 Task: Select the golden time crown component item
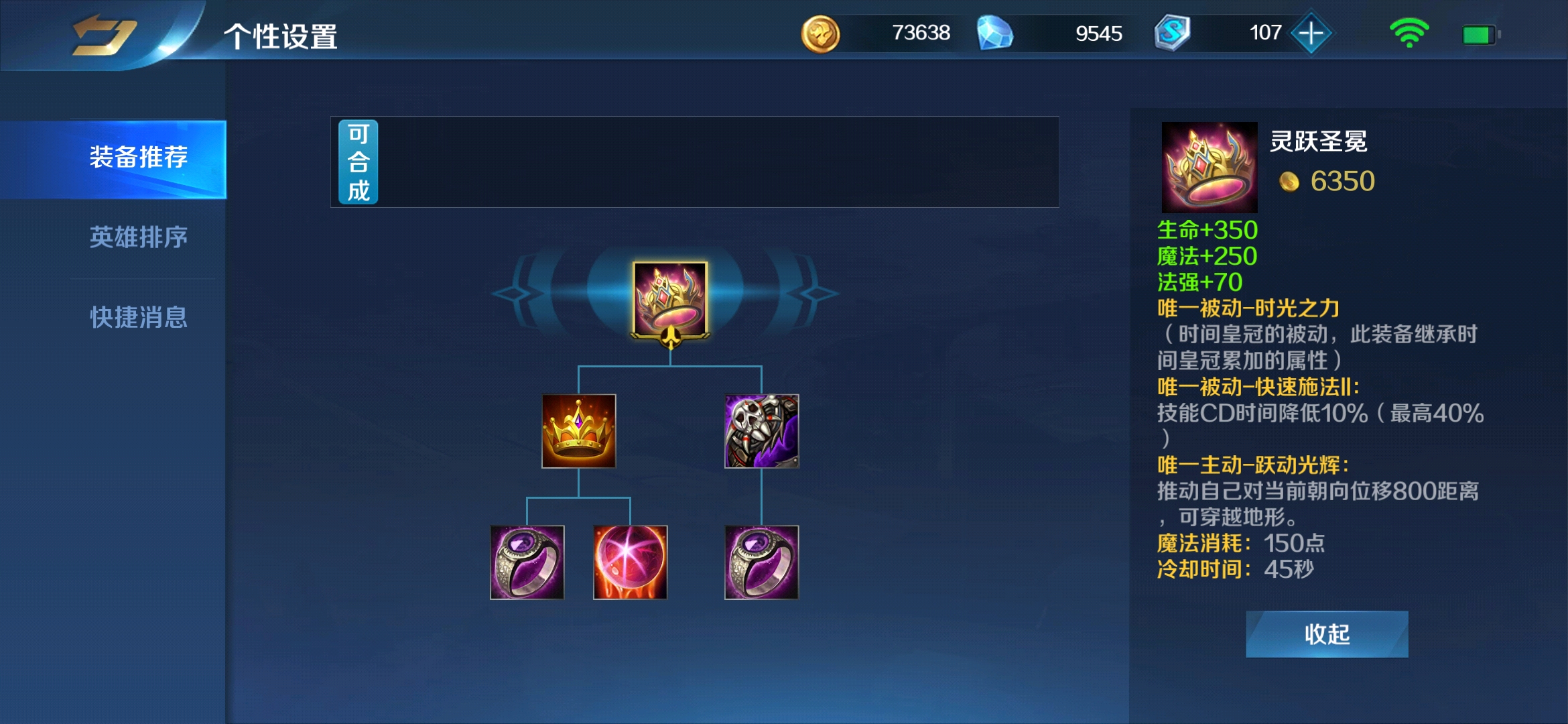(x=578, y=431)
